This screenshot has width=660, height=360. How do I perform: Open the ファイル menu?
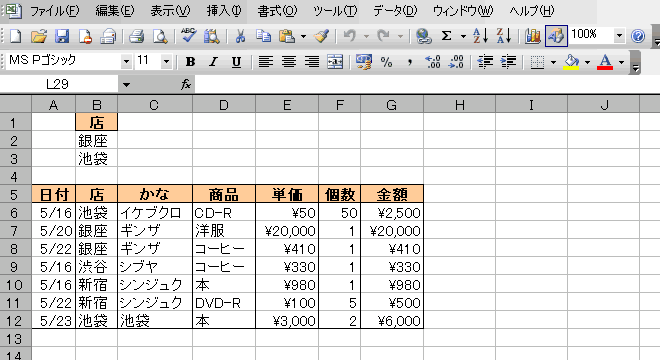(x=54, y=11)
